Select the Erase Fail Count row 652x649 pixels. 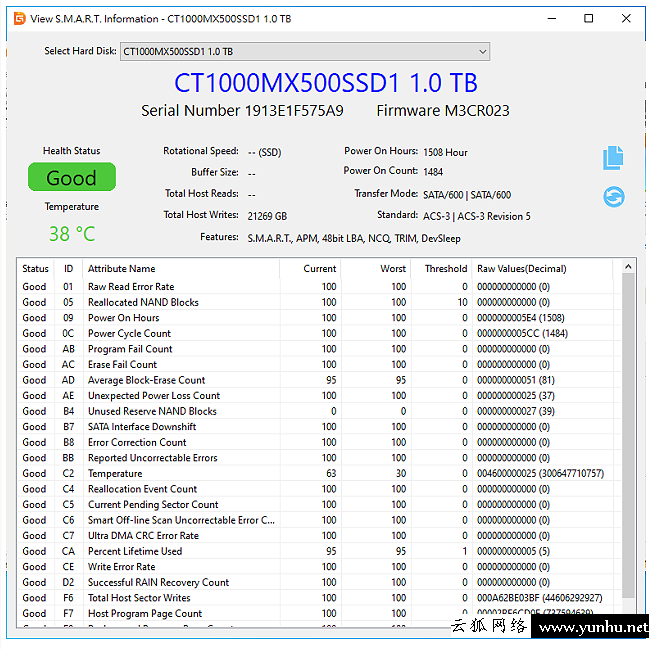tap(319, 364)
